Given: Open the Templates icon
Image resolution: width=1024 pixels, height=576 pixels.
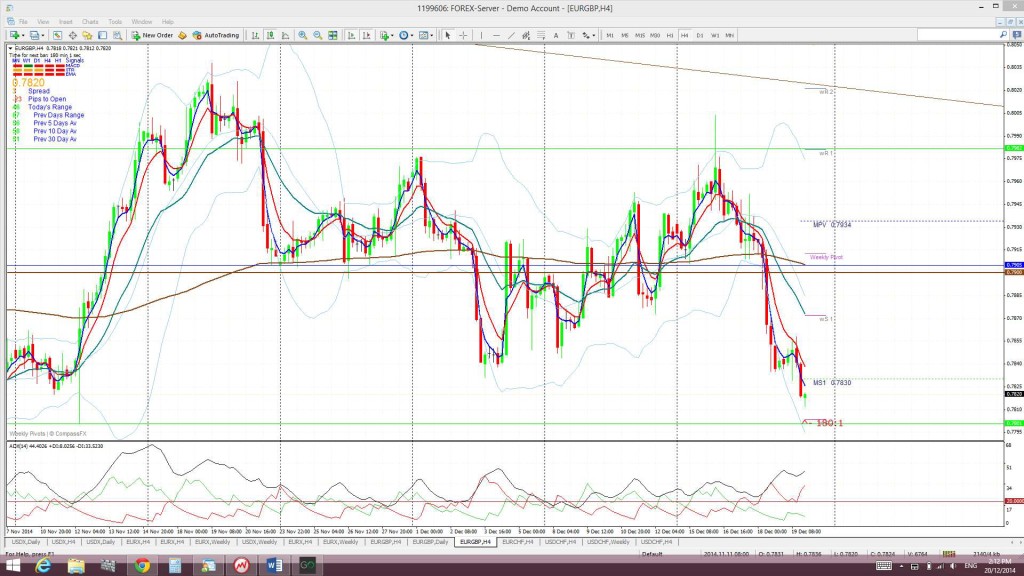Looking at the screenshot, I should (x=423, y=35).
